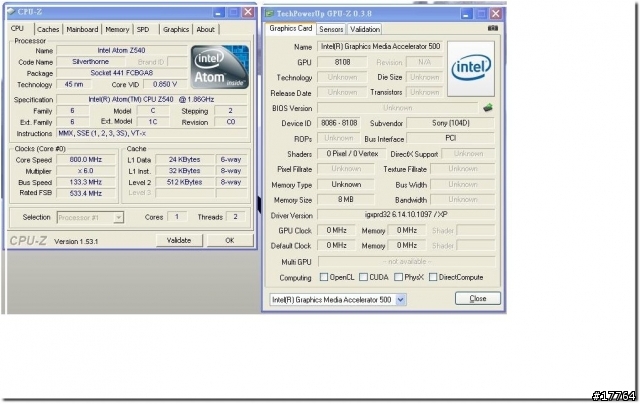This screenshot has height=404, width=640.
Task: Click the Core VID value 0.850 V
Action: pos(165,84)
